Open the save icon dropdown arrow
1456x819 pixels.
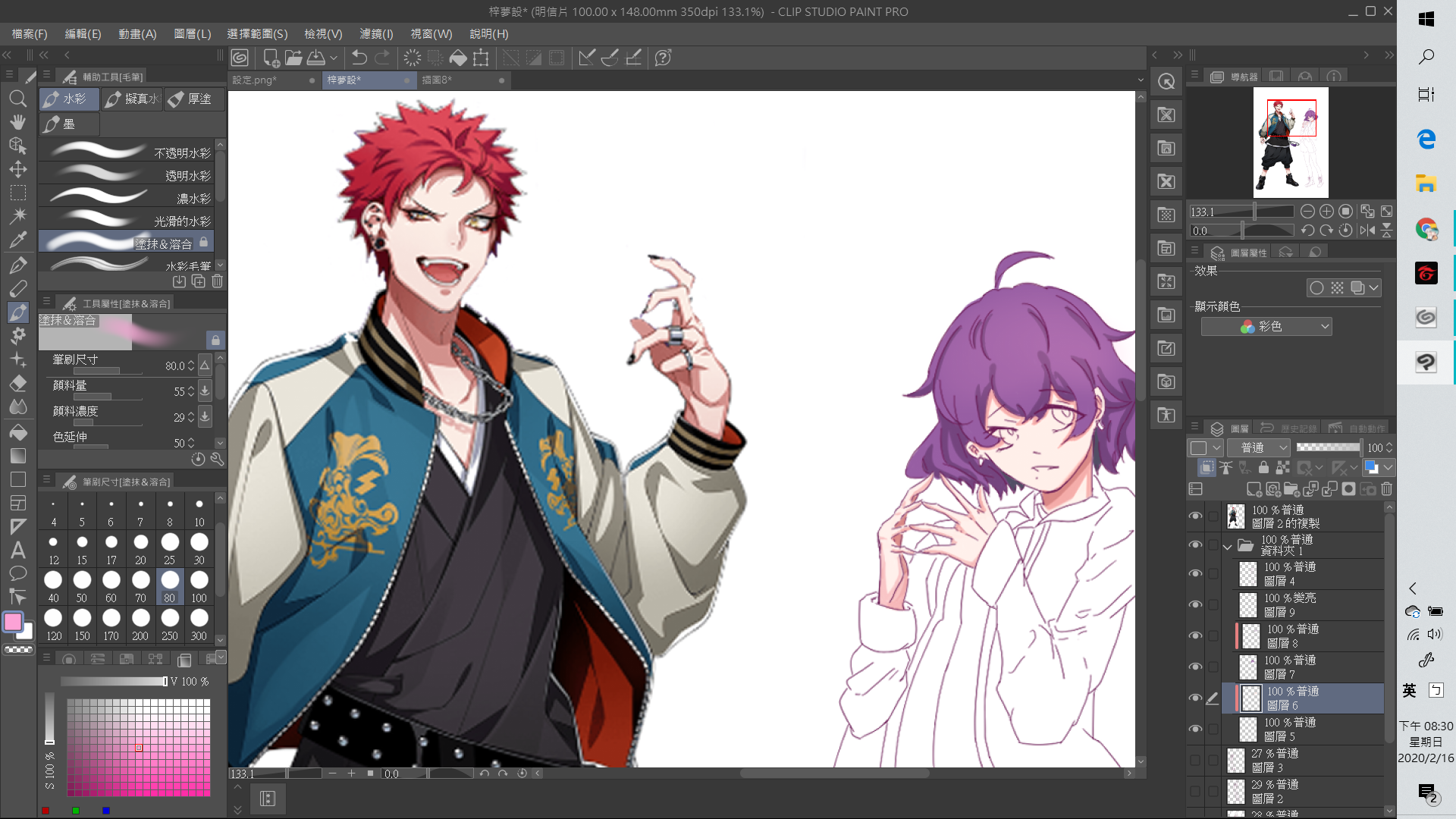coord(333,58)
